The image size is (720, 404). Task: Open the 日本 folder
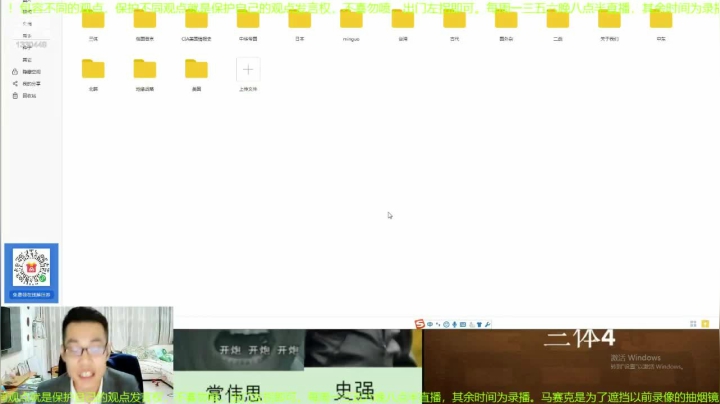[x=299, y=20]
